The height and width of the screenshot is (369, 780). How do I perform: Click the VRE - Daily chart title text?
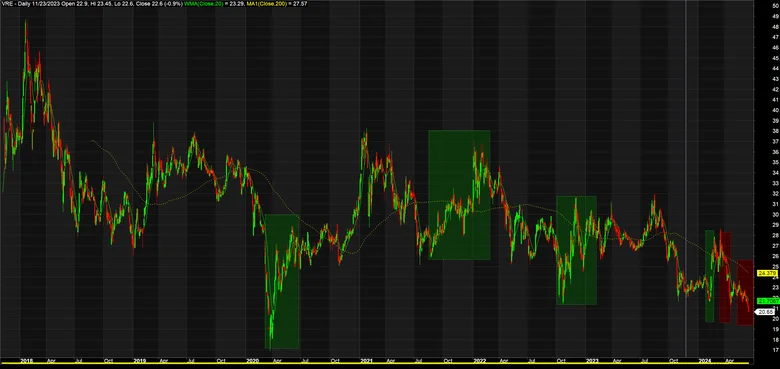tap(17, 3)
